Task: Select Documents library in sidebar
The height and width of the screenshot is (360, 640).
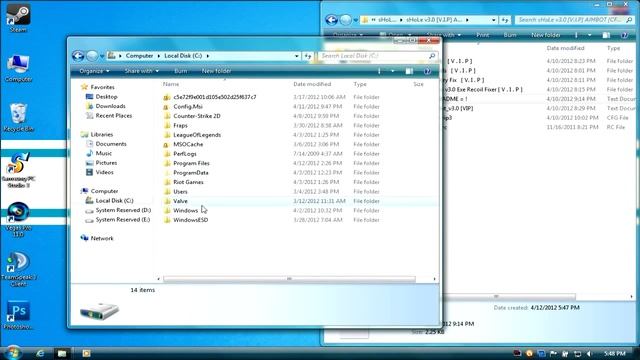Action: 106,144
